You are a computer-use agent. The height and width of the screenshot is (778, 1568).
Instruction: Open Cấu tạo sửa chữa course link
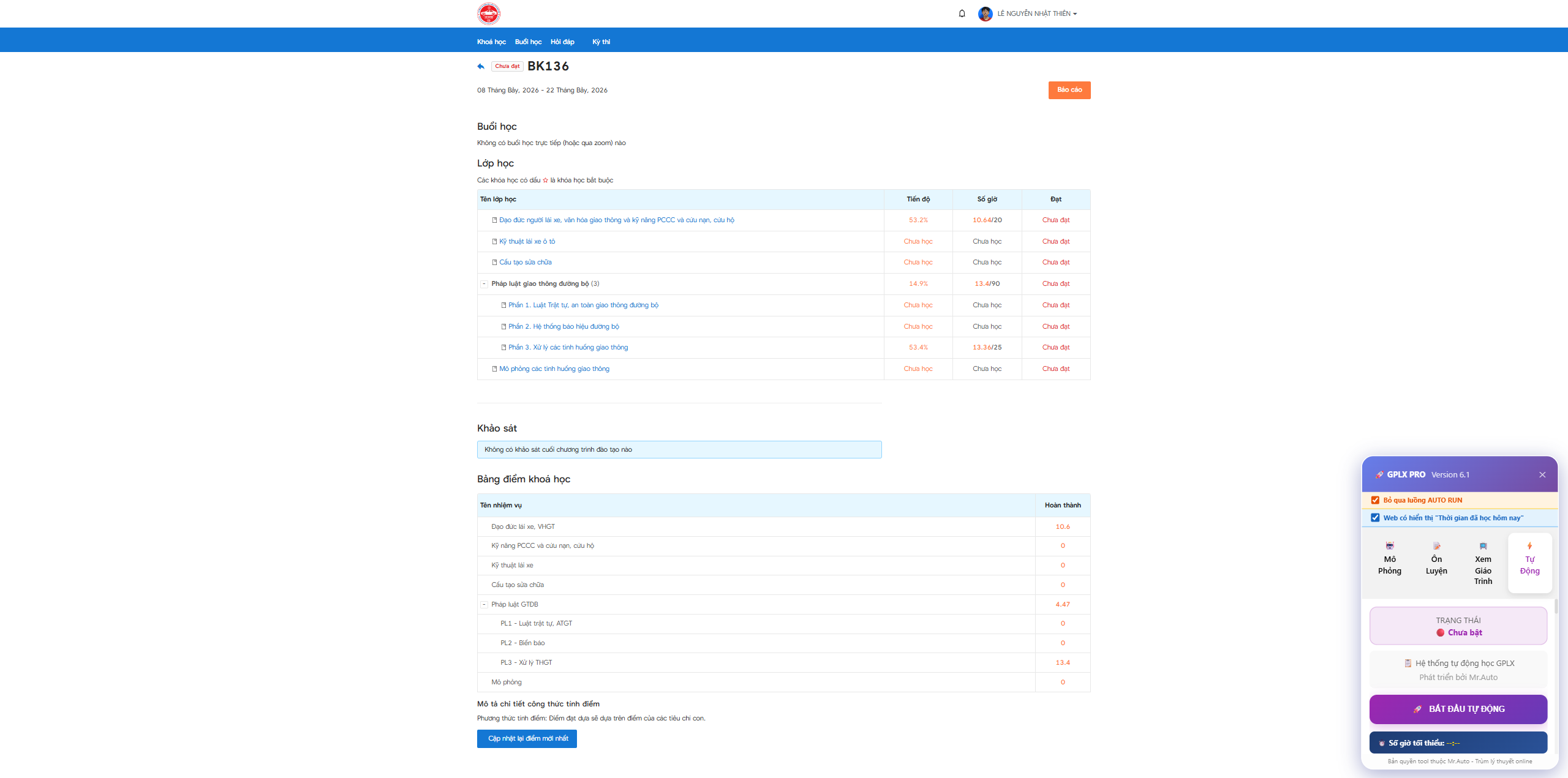point(525,262)
